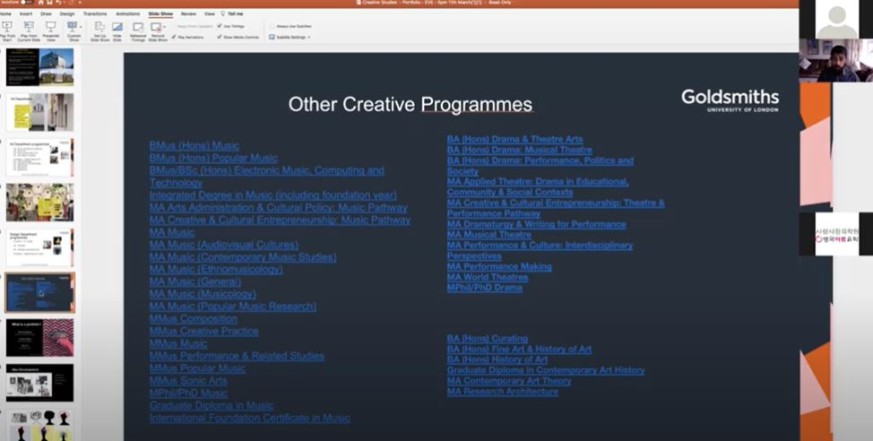This screenshot has width=873, height=441.
Task: Open the MA Research Architecture link
Action: pos(502,391)
